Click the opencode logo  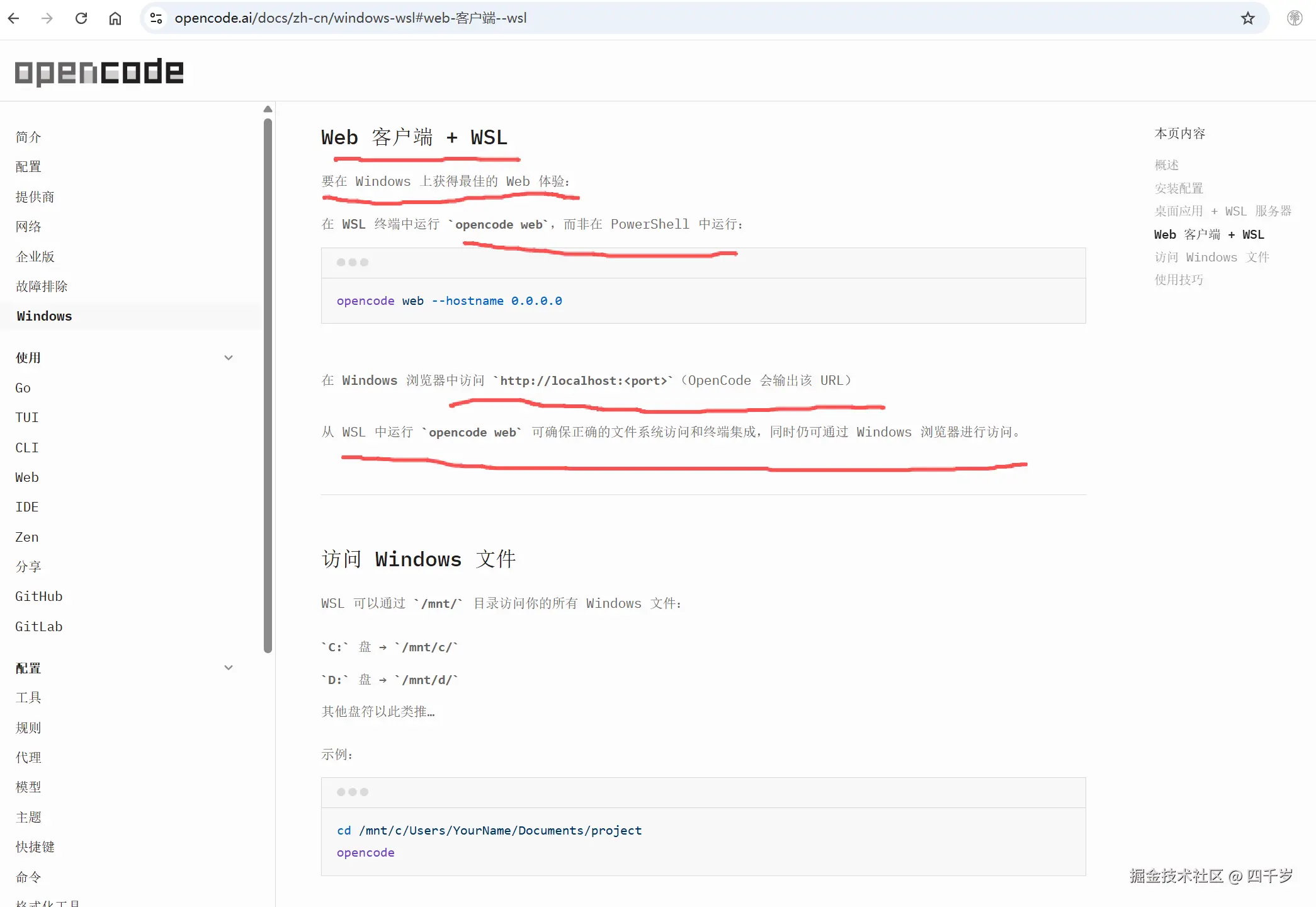98,71
